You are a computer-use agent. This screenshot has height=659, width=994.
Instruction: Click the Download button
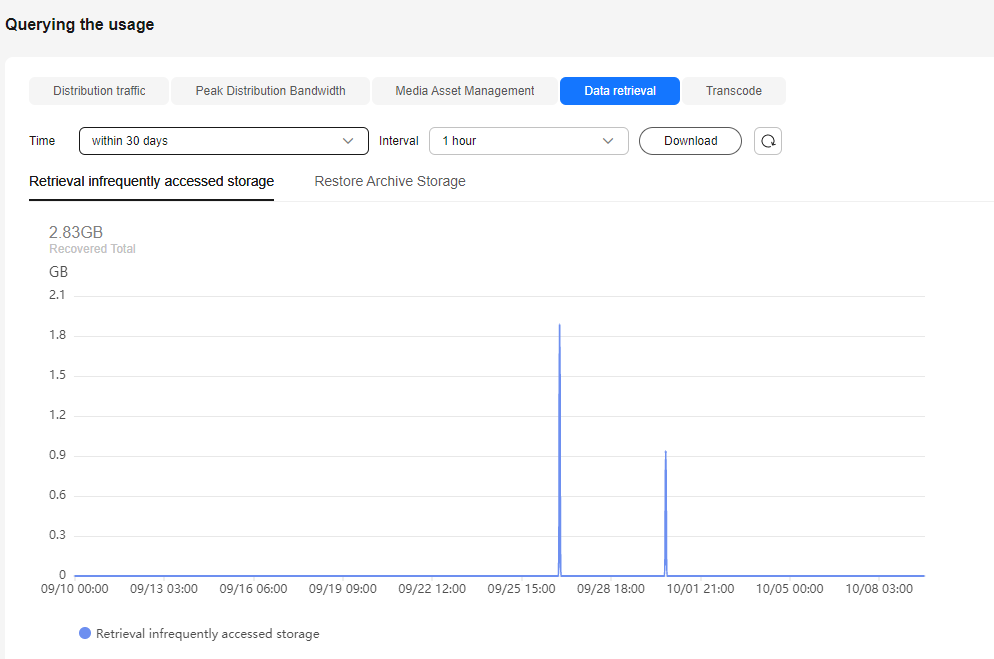690,141
